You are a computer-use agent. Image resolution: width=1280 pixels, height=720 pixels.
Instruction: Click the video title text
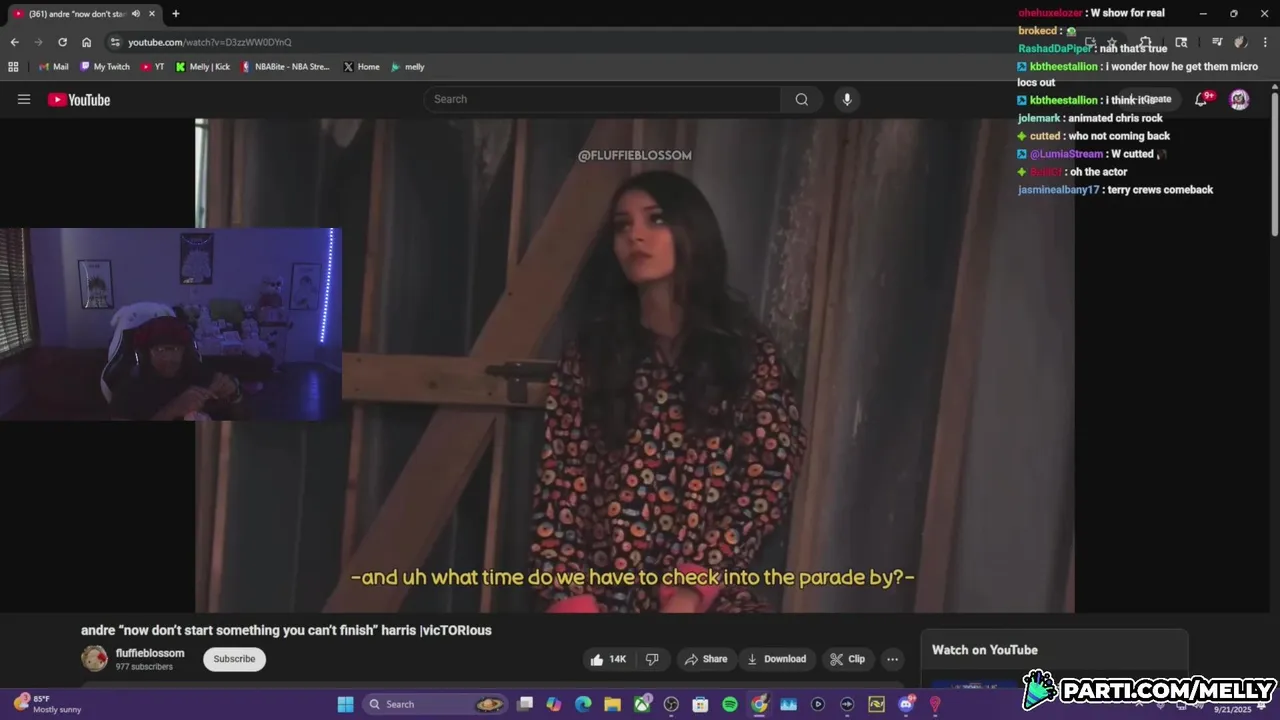coord(286,630)
